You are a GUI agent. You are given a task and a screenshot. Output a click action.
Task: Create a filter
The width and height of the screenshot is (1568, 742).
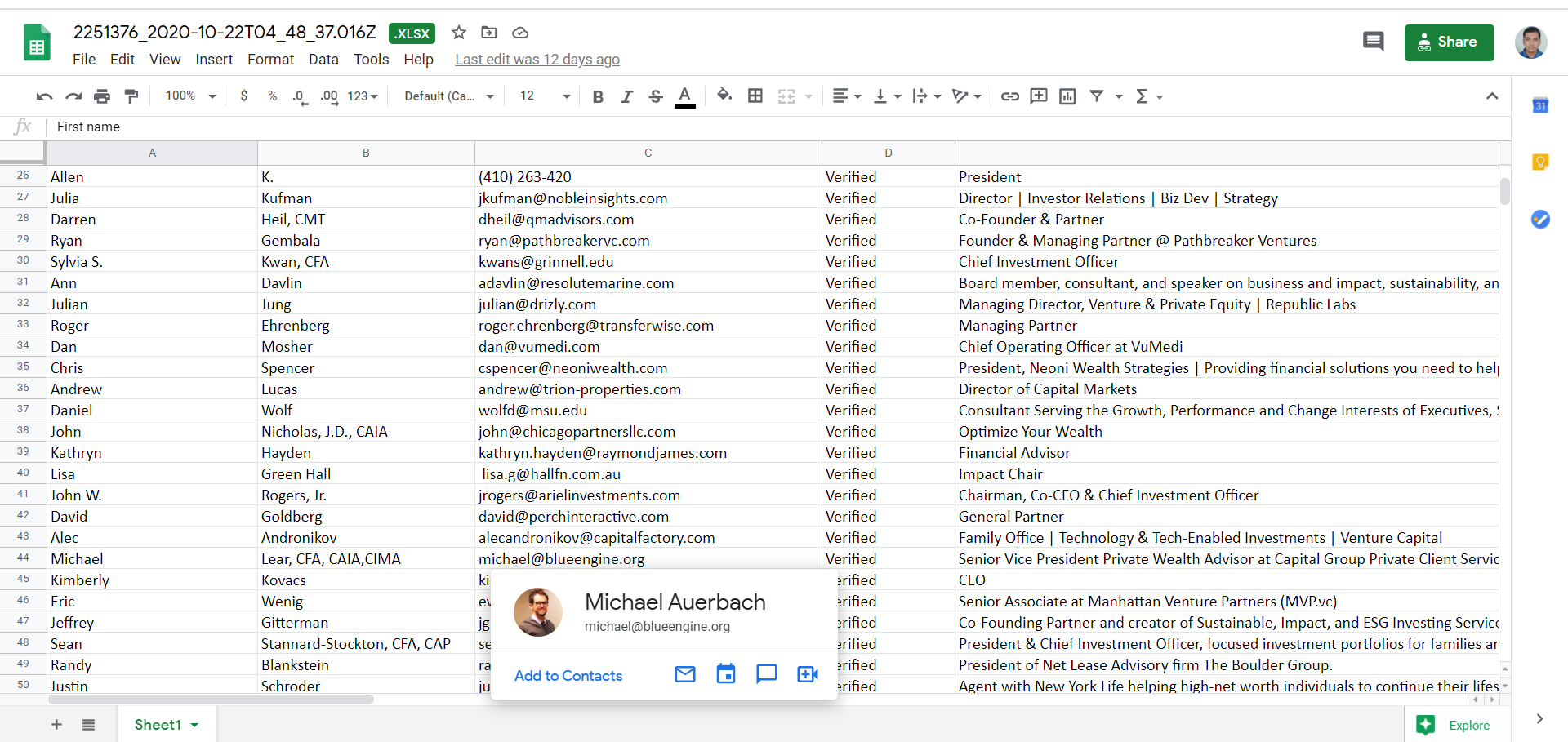coord(1097,96)
